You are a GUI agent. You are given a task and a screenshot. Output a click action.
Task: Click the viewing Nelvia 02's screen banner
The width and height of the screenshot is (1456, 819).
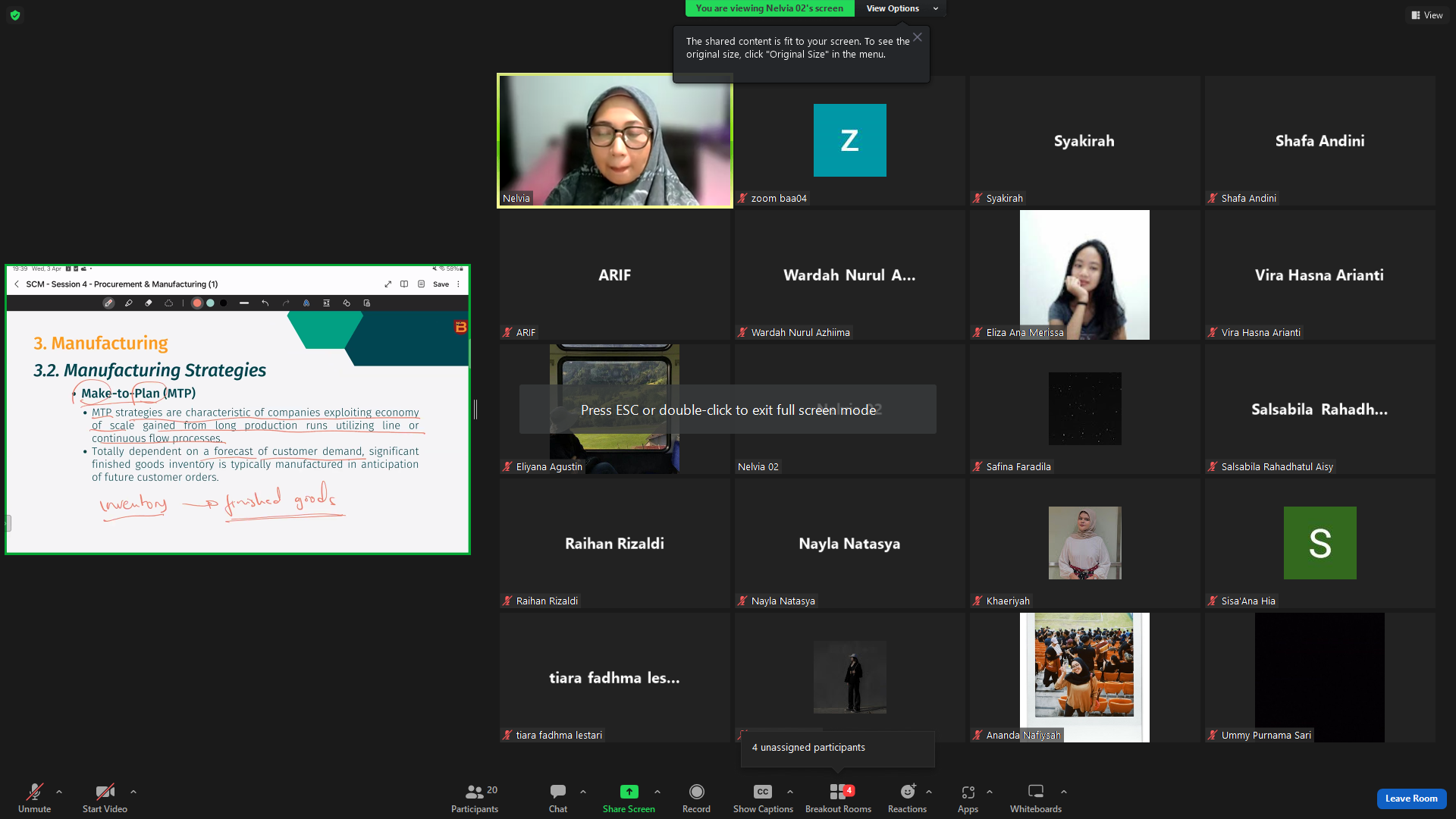click(x=770, y=8)
